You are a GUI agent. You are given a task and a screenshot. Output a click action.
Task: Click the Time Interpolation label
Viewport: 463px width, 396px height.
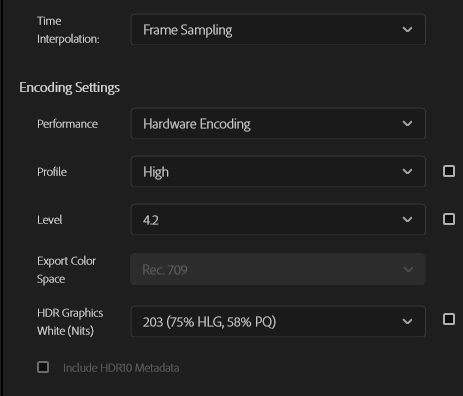pyautogui.click(x=68, y=30)
